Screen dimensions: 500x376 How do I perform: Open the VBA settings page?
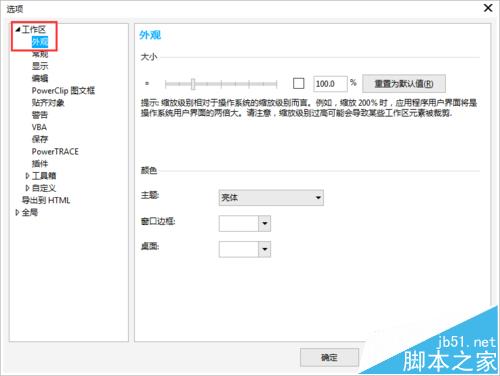tap(39, 127)
